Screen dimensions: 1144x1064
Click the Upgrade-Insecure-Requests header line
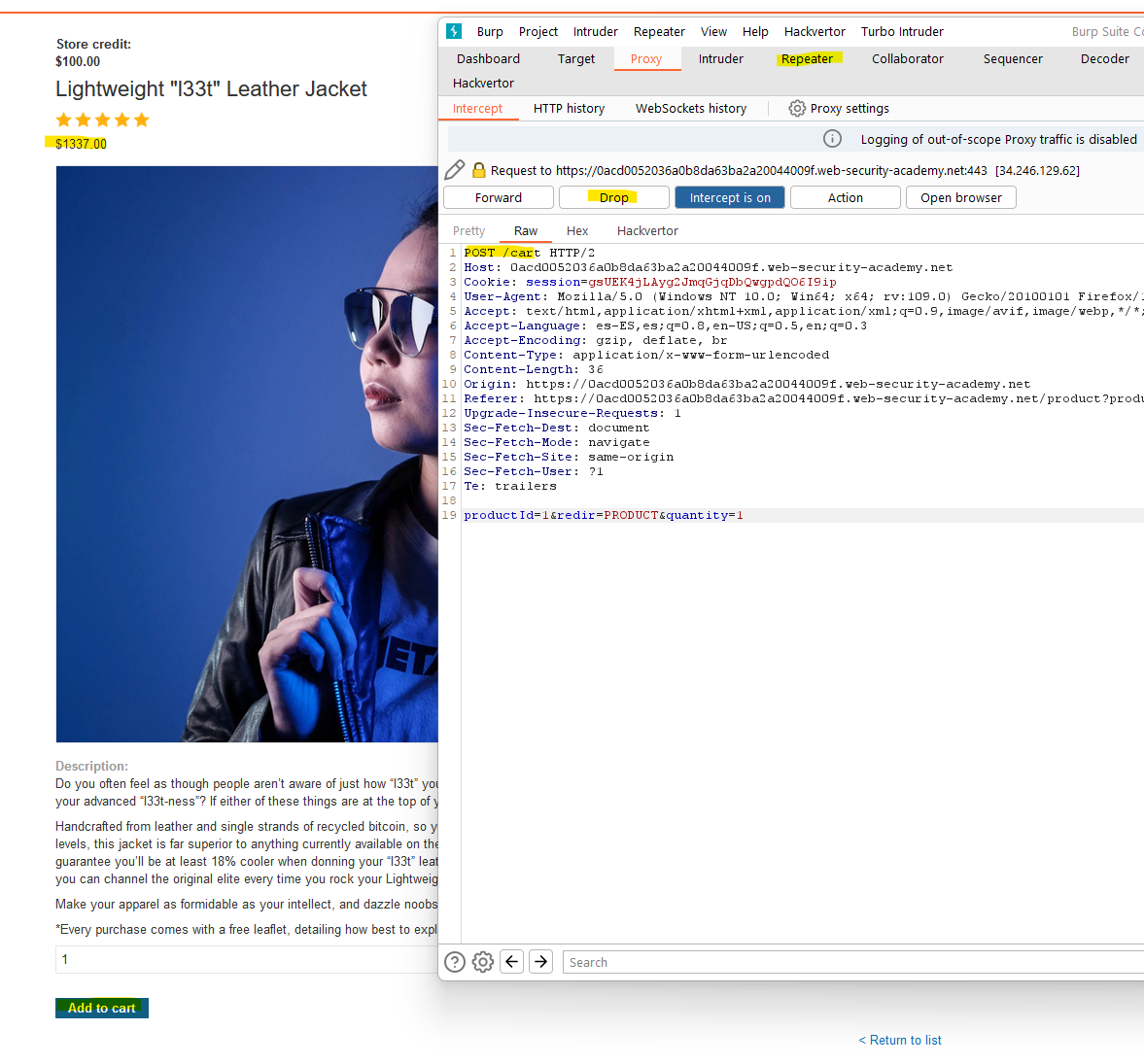[572, 414]
